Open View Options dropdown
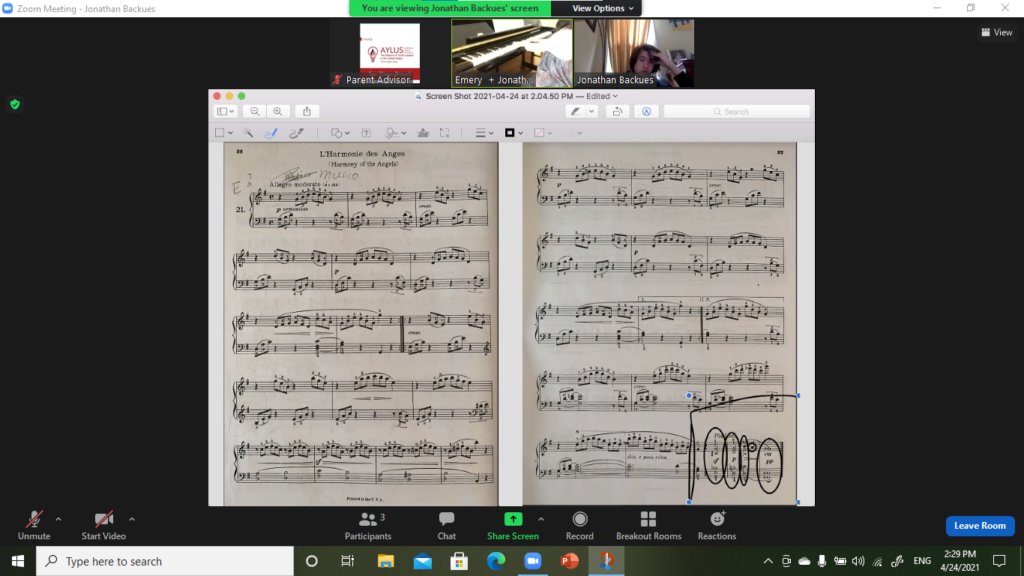1024x576 pixels. pyautogui.click(x=603, y=8)
